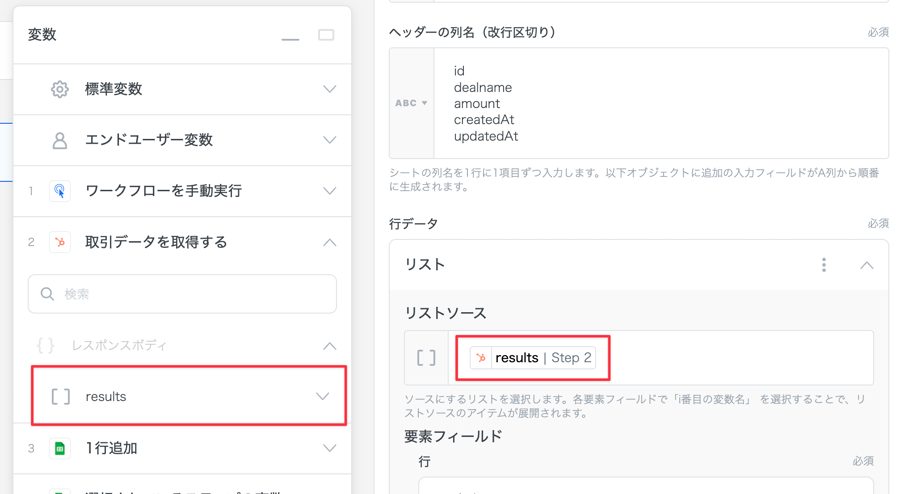Collapse the レスポンスボディ group

pos(329,345)
